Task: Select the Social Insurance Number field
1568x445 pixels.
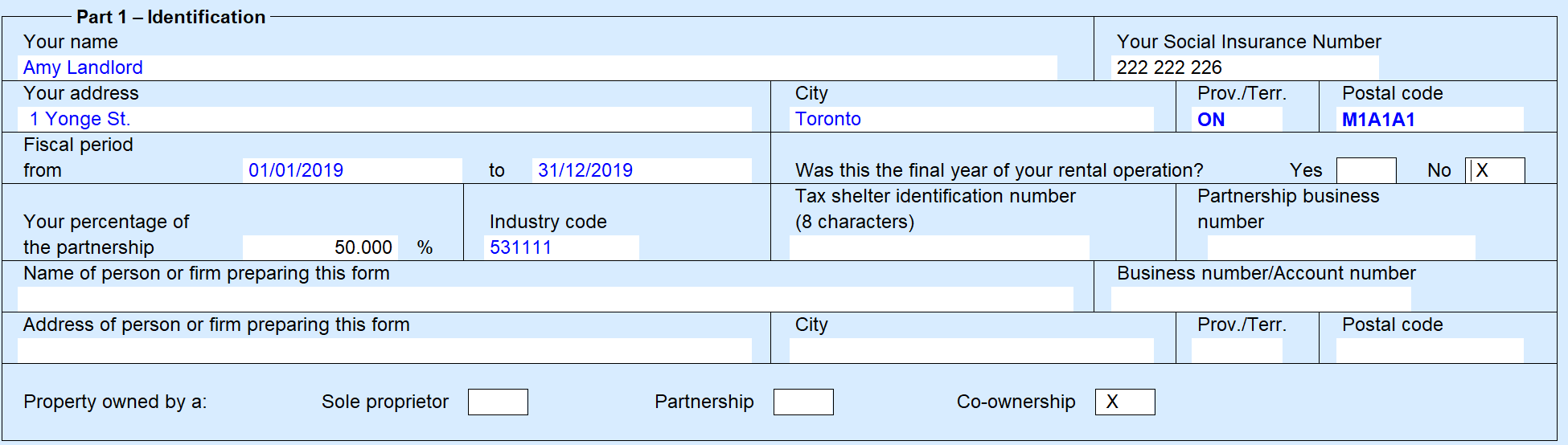Action: [x=1245, y=67]
